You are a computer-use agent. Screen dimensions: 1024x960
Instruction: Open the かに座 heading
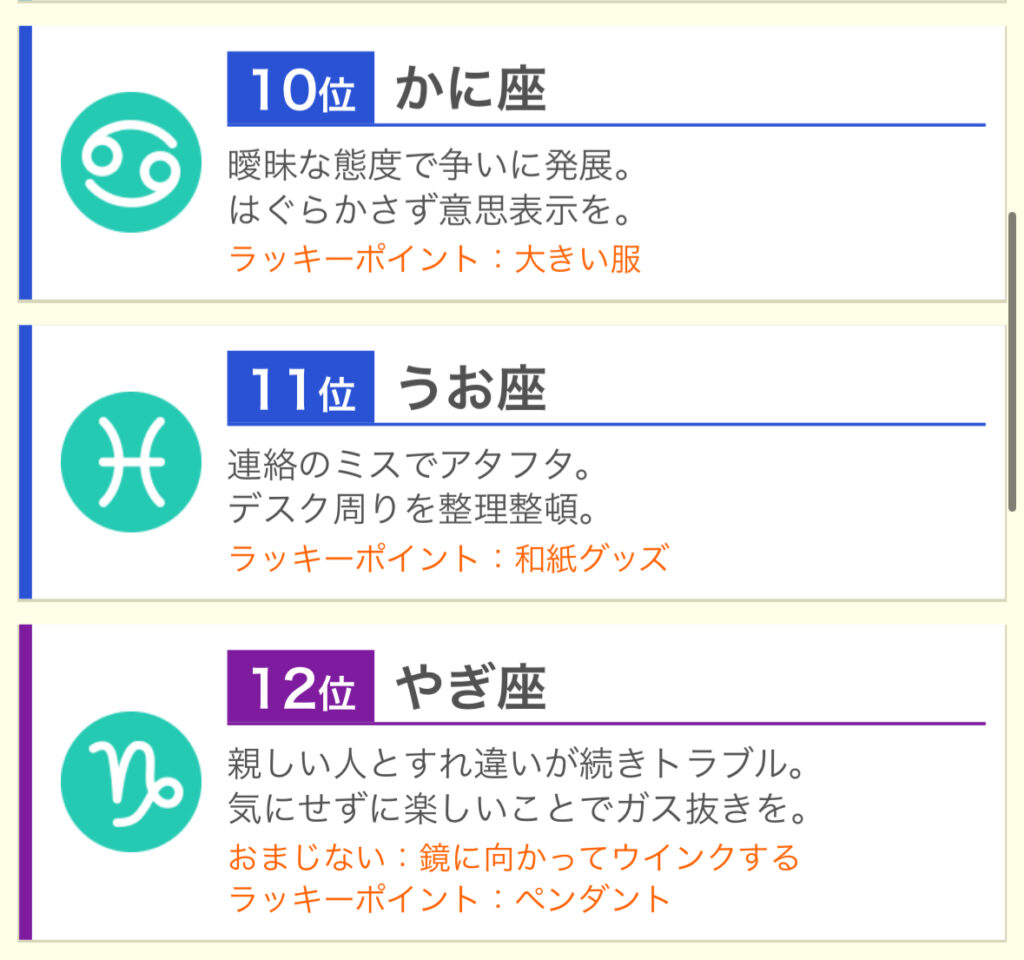471,89
